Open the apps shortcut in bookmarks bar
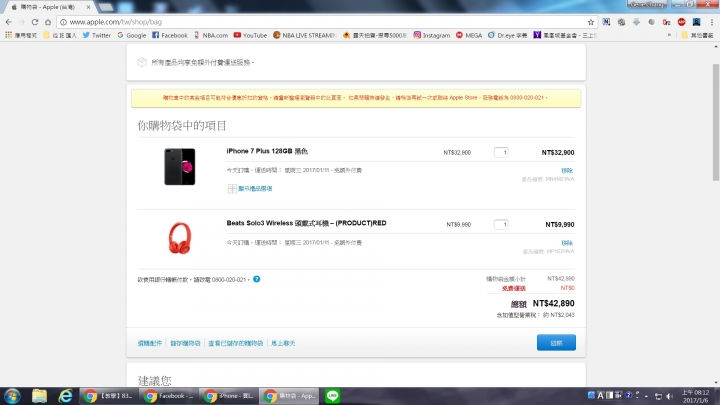 tap(21, 35)
